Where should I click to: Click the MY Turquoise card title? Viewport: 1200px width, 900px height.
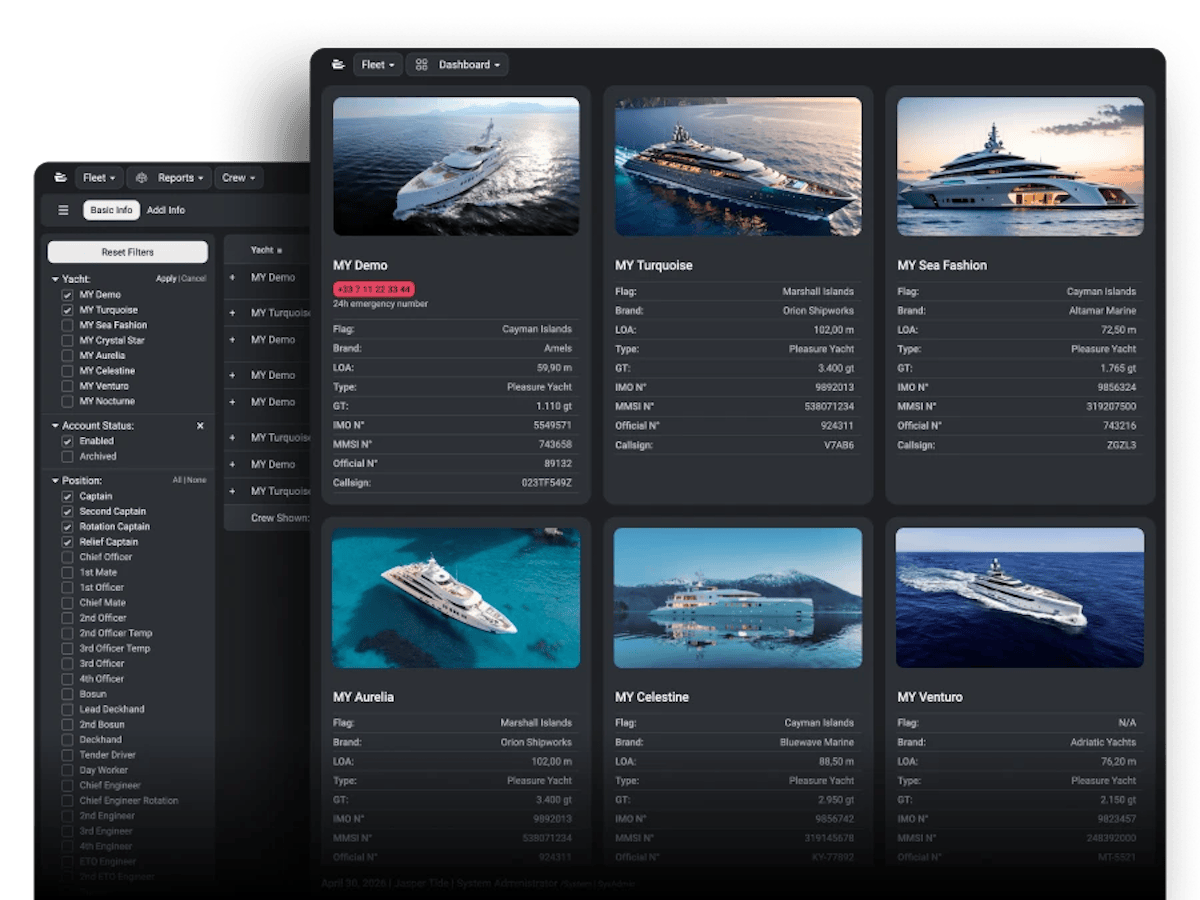pyautogui.click(x=654, y=265)
